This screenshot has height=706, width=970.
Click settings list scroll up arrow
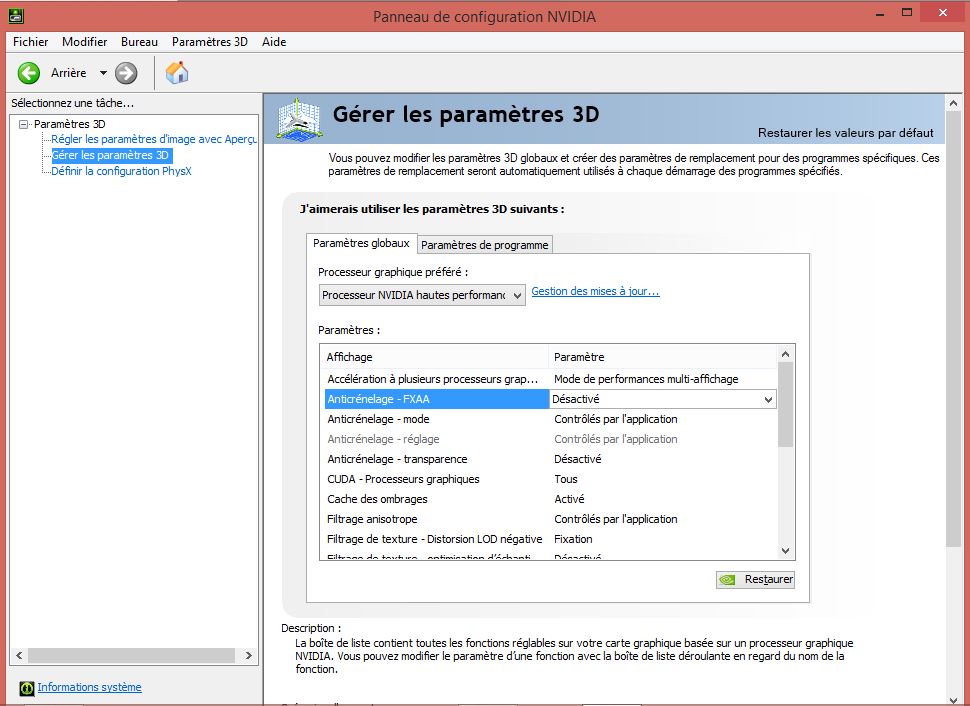(786, 355)
